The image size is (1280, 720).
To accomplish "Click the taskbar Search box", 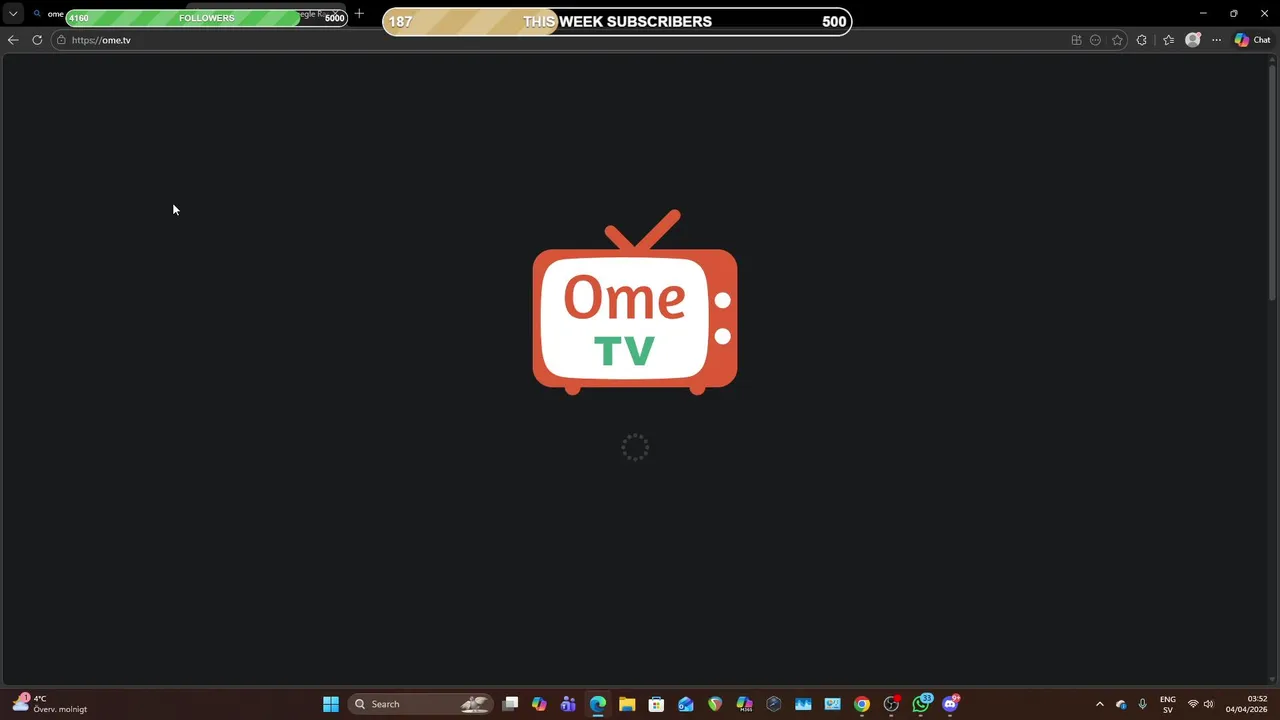I will (422, 704).
